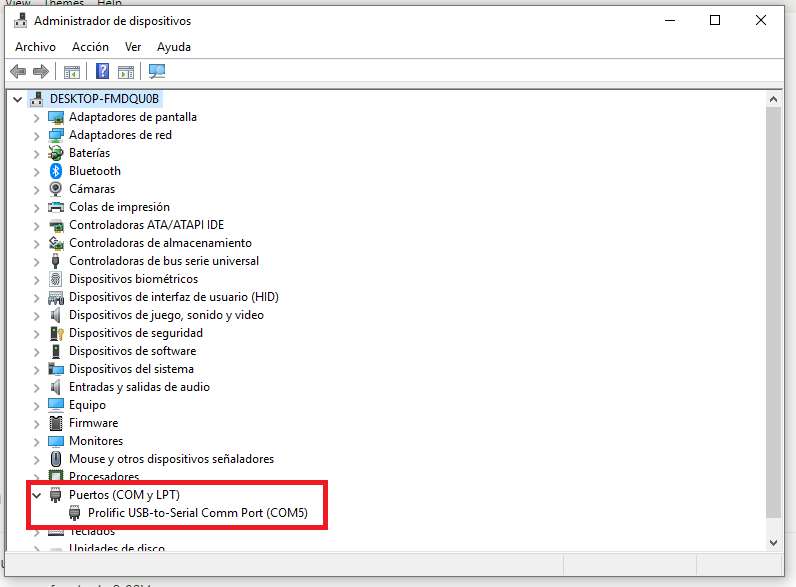The image size is (796, 587).
Task: Click the scan for hardware changes icon
Action: 157,71
